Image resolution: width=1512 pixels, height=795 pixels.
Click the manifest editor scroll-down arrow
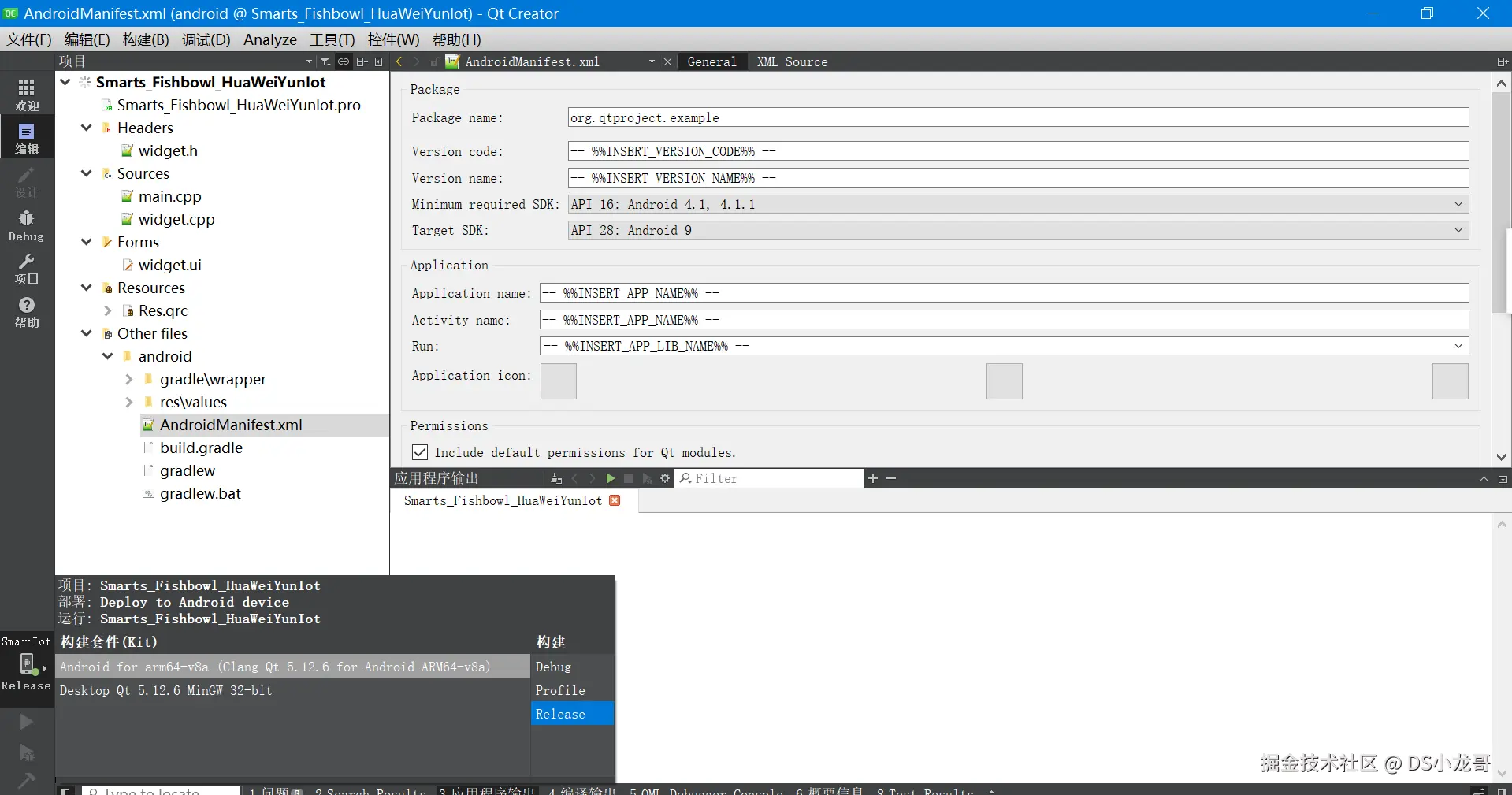pos(1501,457)
